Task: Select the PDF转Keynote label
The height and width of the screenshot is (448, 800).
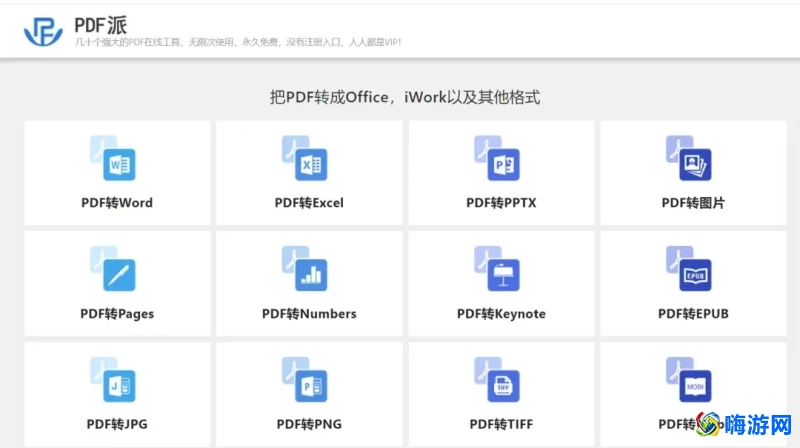Action: point(501,313)
